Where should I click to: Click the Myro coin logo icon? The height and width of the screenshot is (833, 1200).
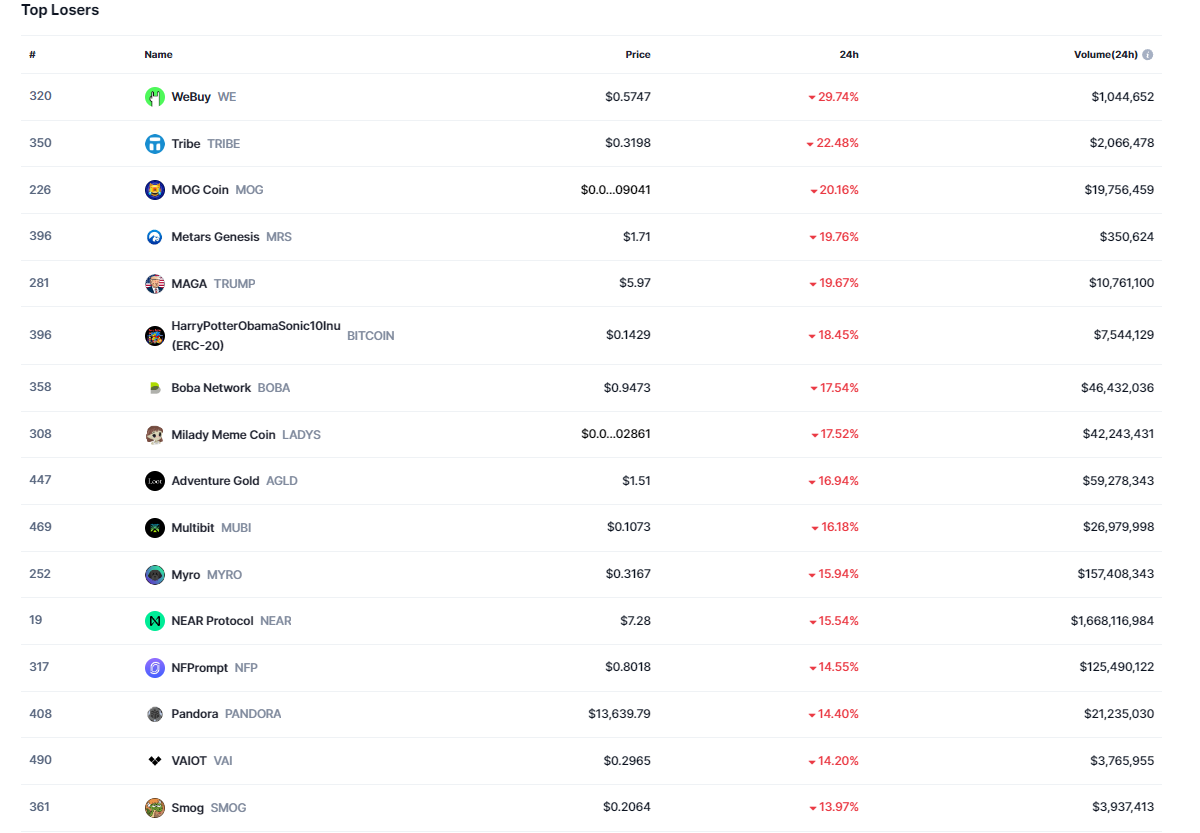click(x=154, y=575)
